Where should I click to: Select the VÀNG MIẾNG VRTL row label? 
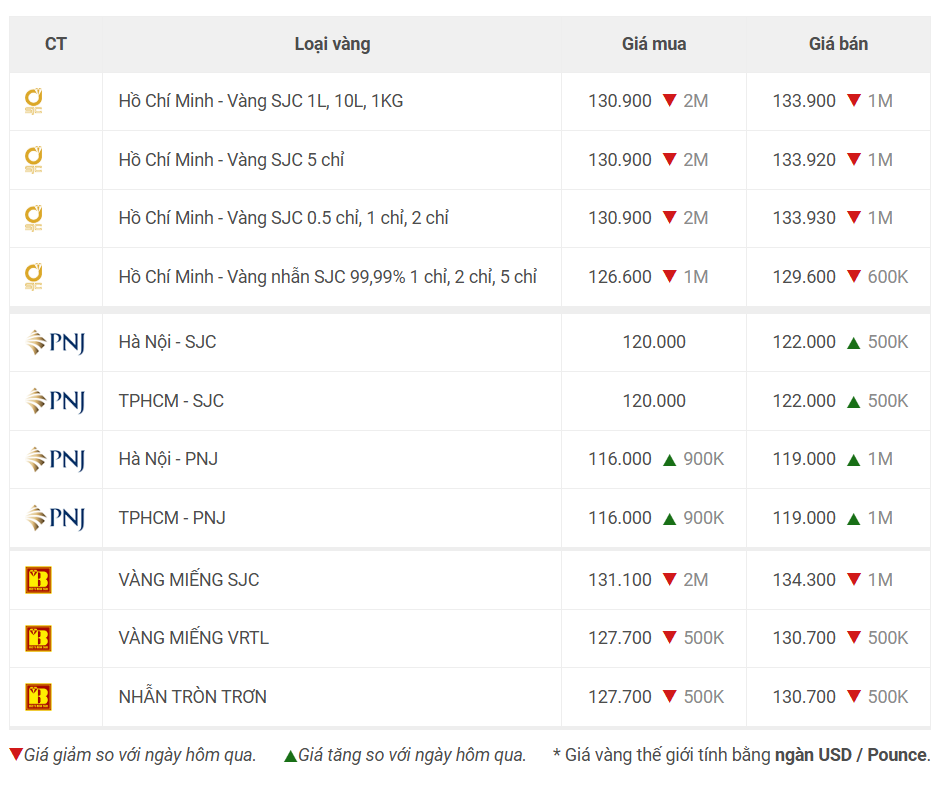click(193, 638)
